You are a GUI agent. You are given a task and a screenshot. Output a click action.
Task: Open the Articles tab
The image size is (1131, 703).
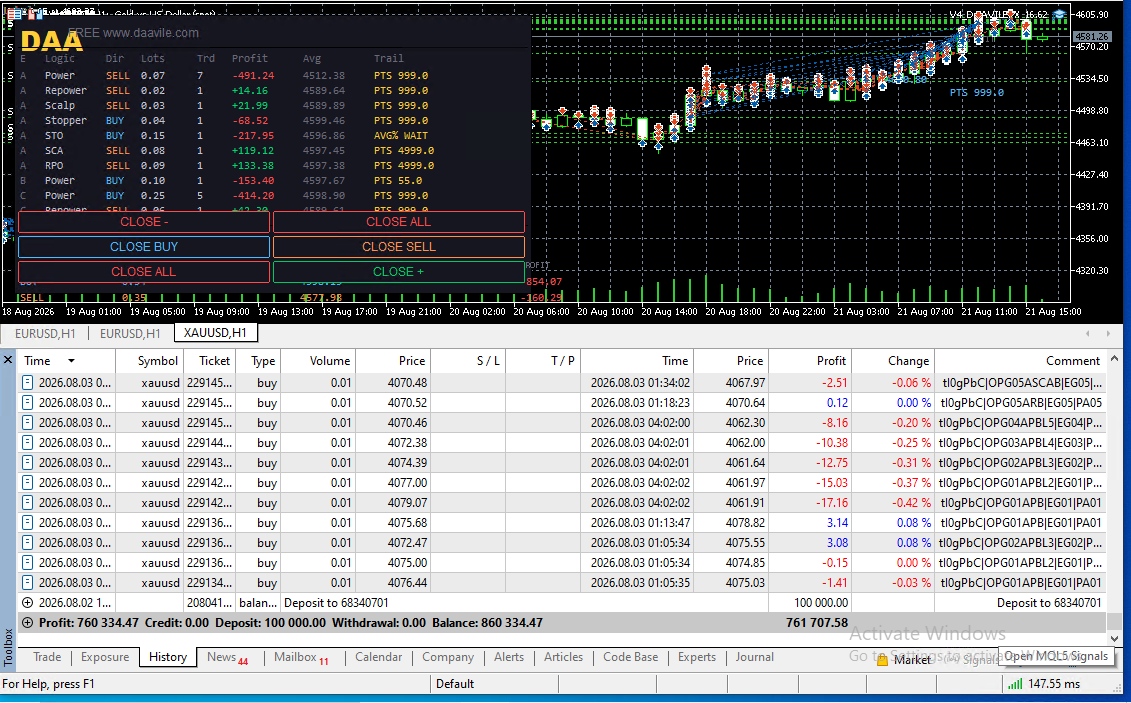[x=563, y=657]
